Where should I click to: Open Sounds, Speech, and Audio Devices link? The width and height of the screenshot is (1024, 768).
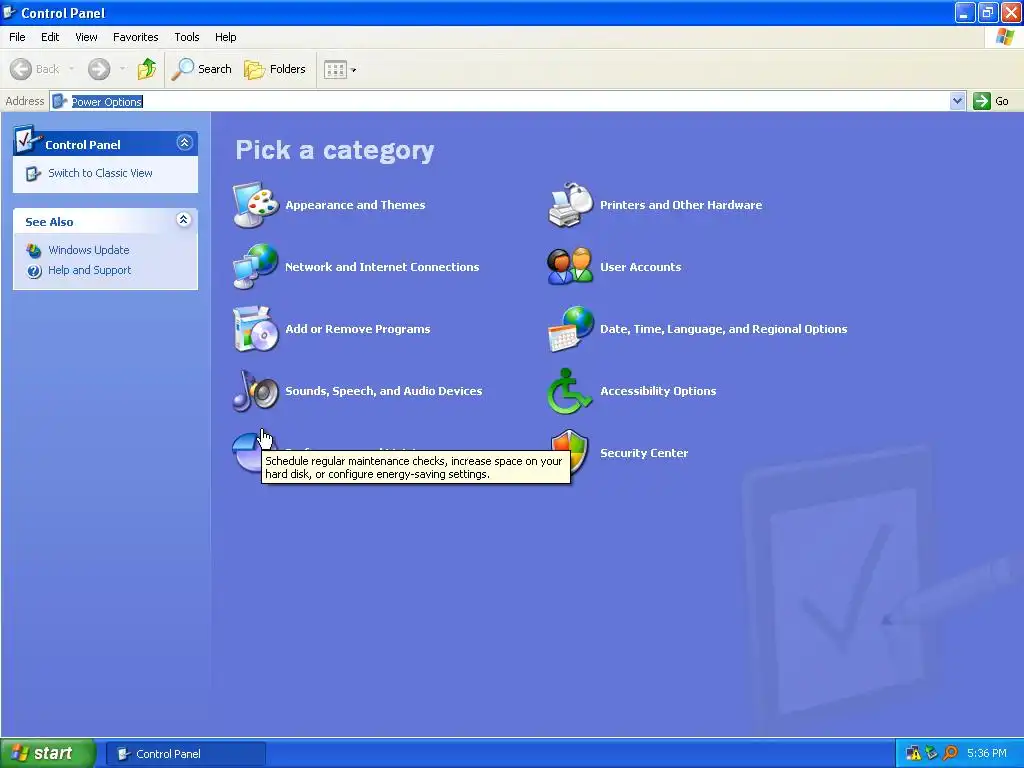(x=384, y=391)
